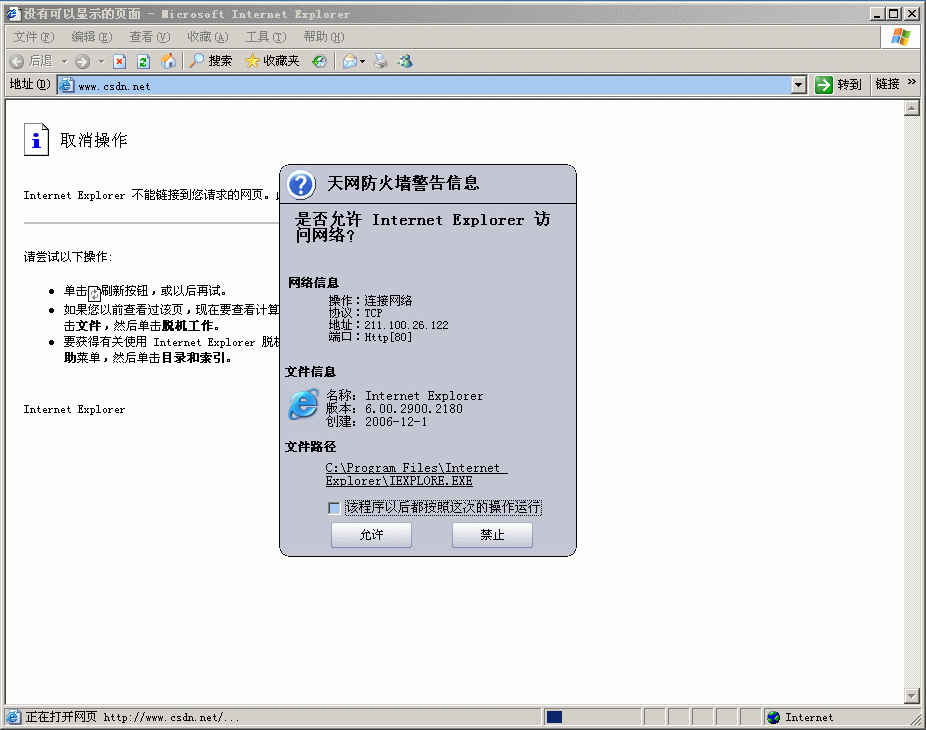Open the History toolbar icon
Viewport: 926px width, 730px height.
319,61
